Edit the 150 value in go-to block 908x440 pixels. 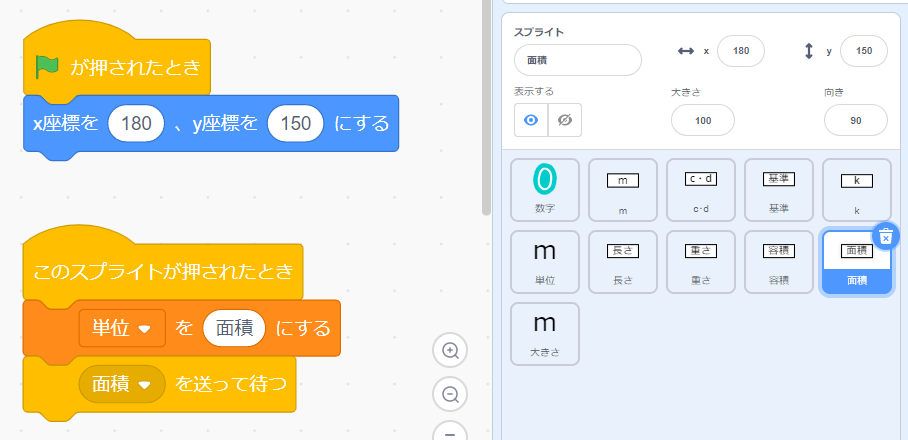(295, 123)
